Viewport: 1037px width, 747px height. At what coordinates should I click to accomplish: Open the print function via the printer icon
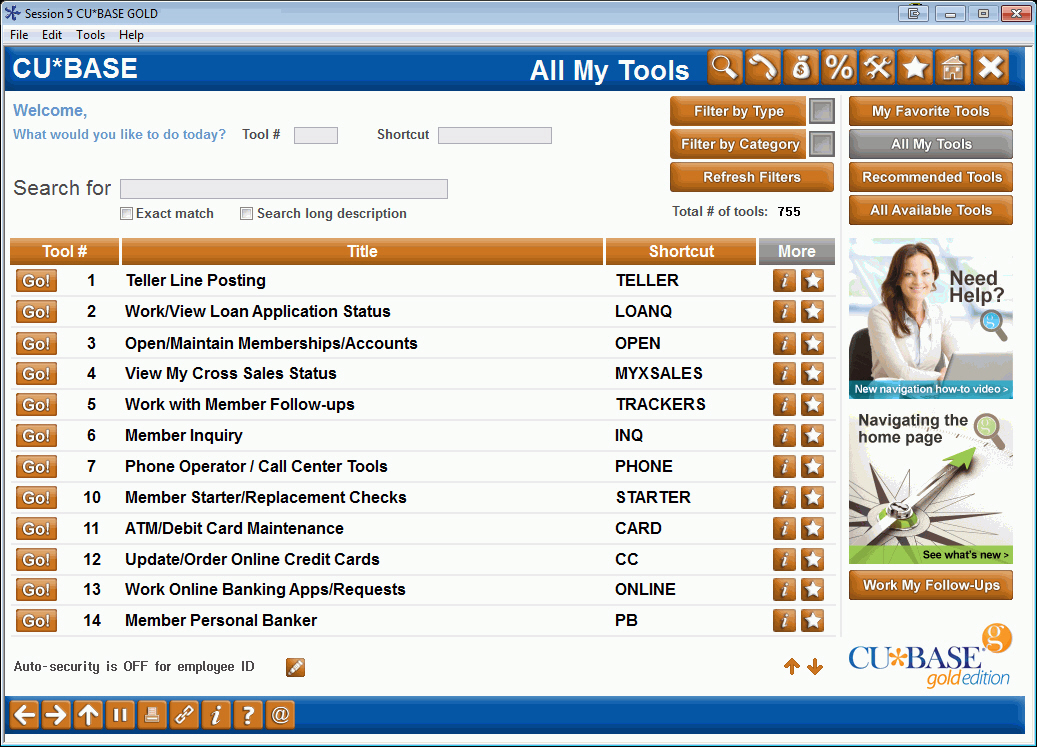[x=152, y=714]
